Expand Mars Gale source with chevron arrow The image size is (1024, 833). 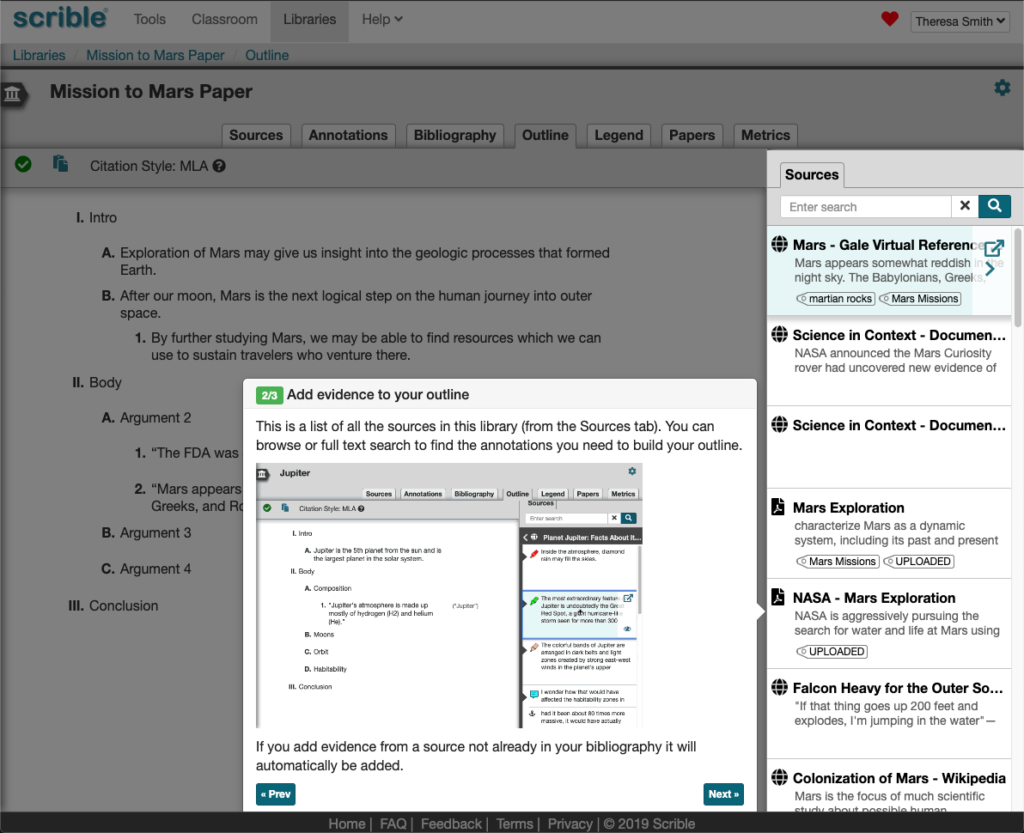(x=990, y=268)
